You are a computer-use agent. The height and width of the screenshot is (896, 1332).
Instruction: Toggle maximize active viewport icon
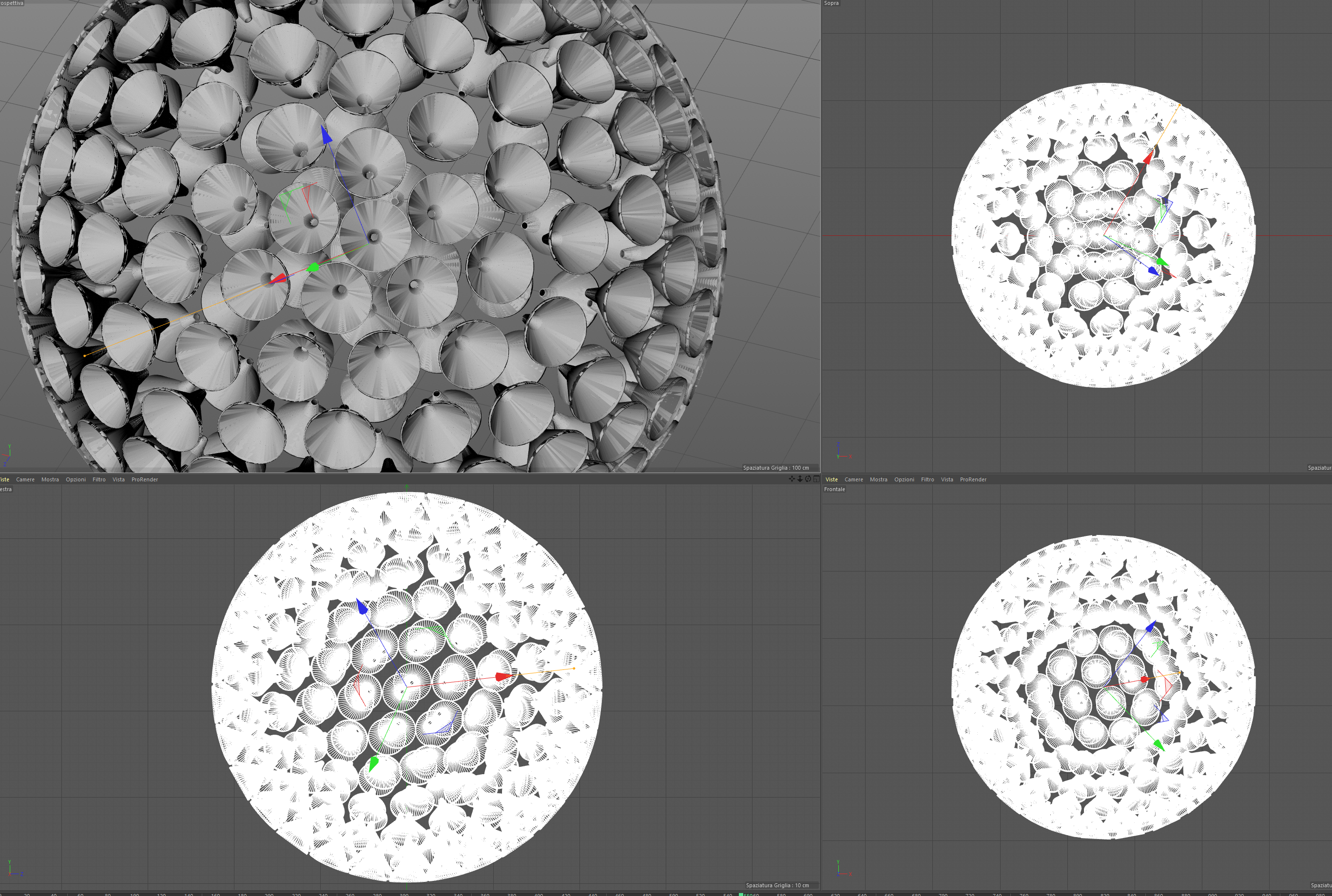click(816, 479)
